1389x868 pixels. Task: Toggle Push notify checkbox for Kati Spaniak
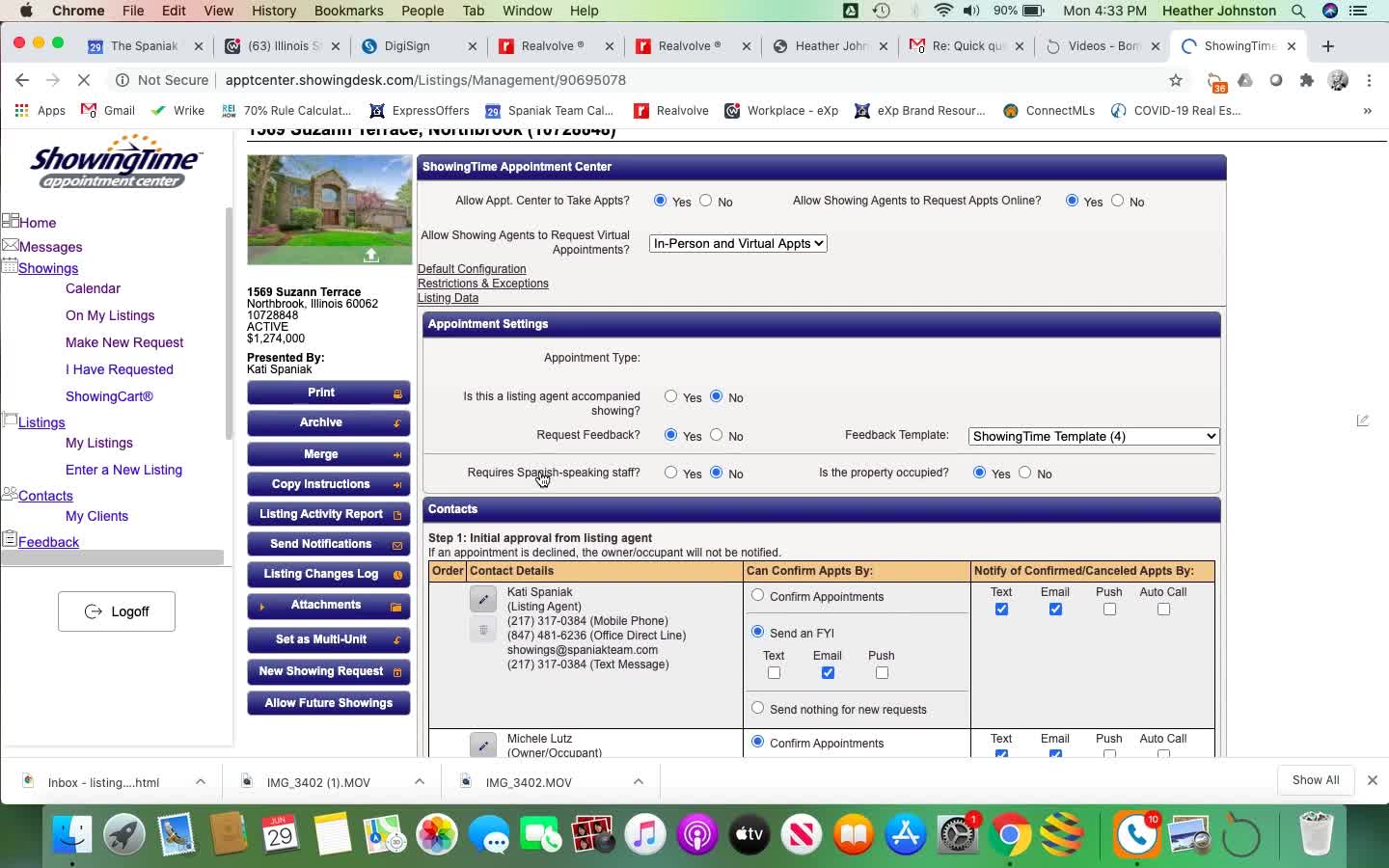coord(1109,610)
